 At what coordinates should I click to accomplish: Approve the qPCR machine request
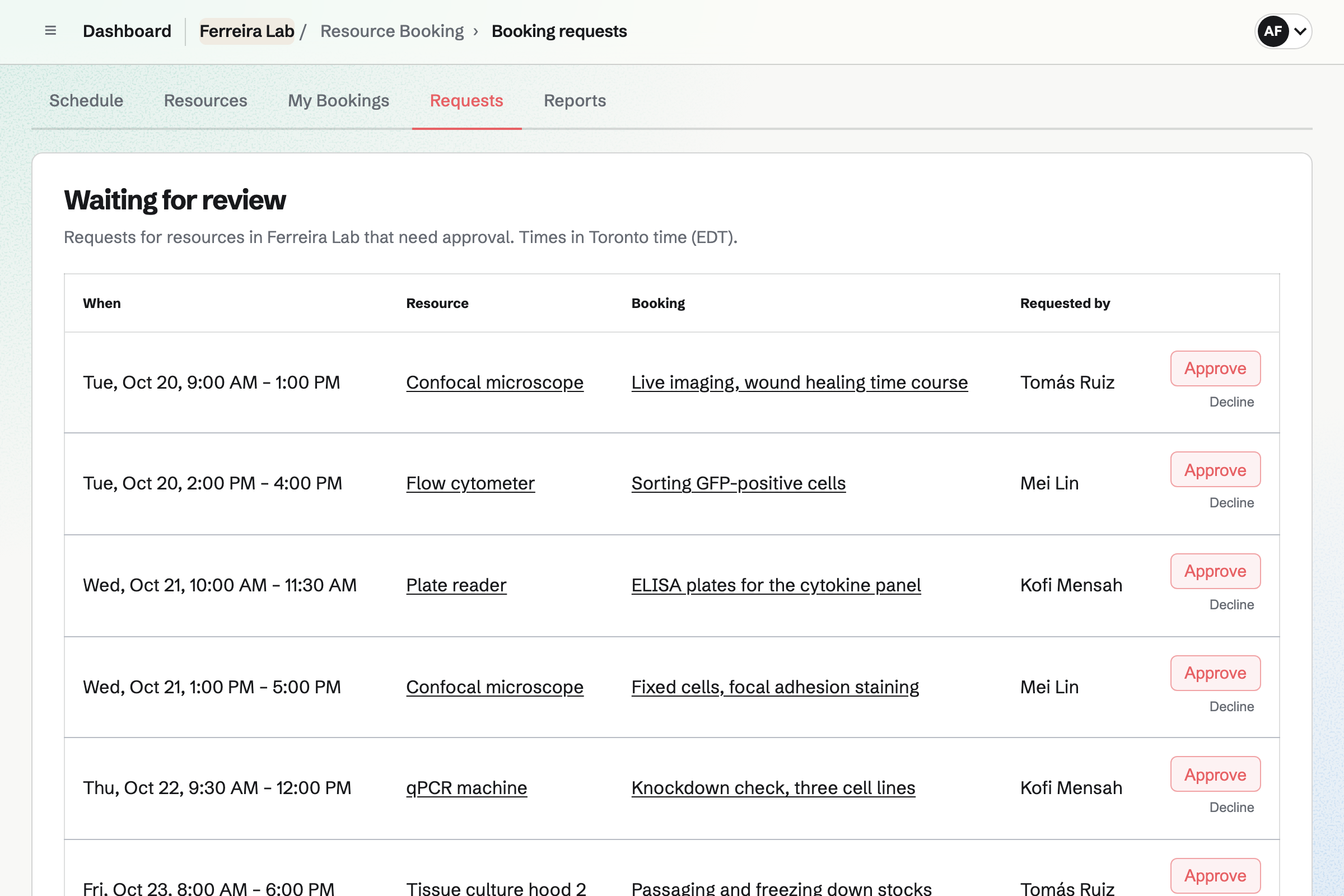tap(1215, 774)
